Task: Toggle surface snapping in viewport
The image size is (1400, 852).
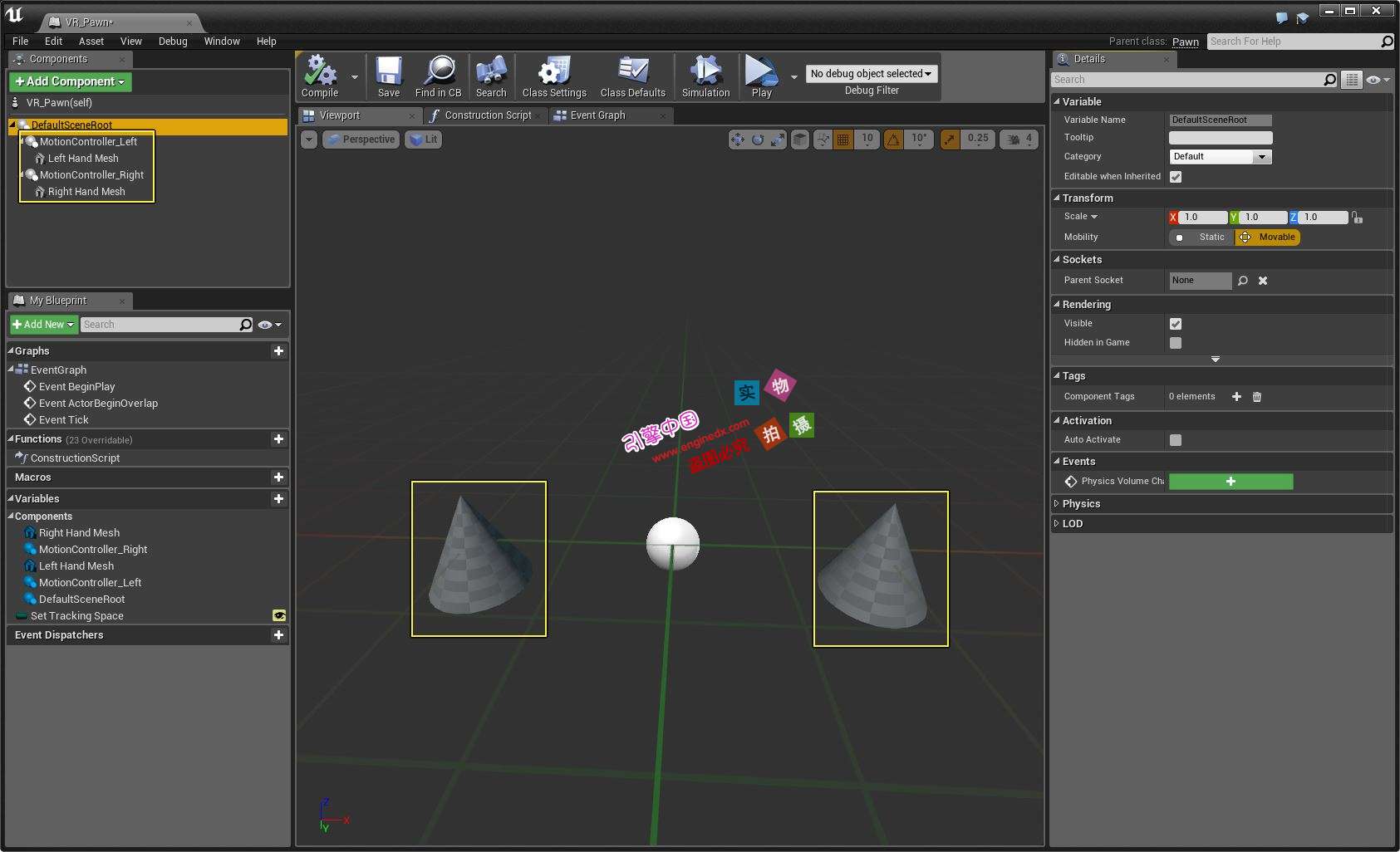Action: click(x=823, y=140)
